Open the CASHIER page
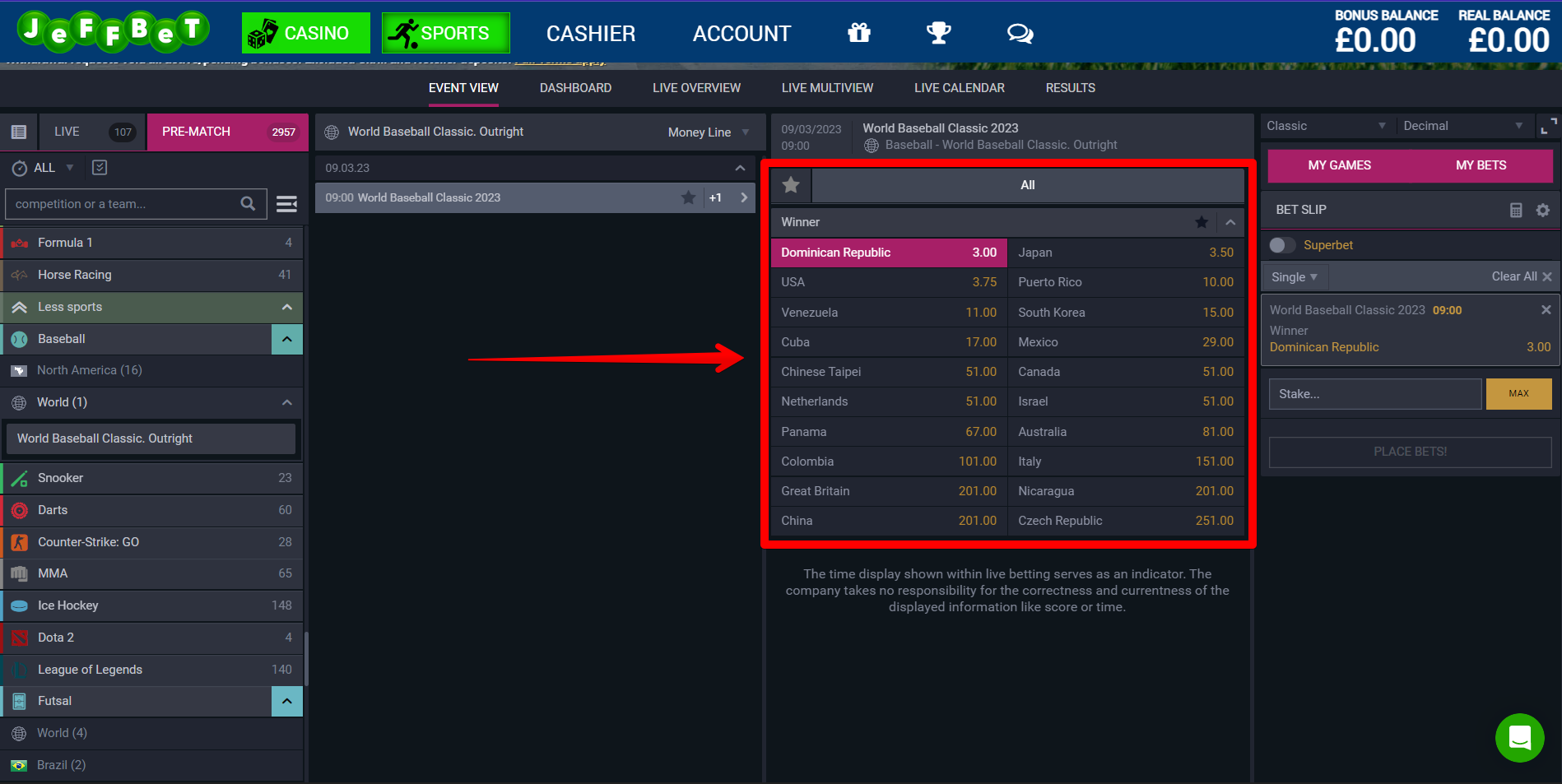Image resolution: width=1562 pixels, height=784 pixels. (x=591, y=34)
